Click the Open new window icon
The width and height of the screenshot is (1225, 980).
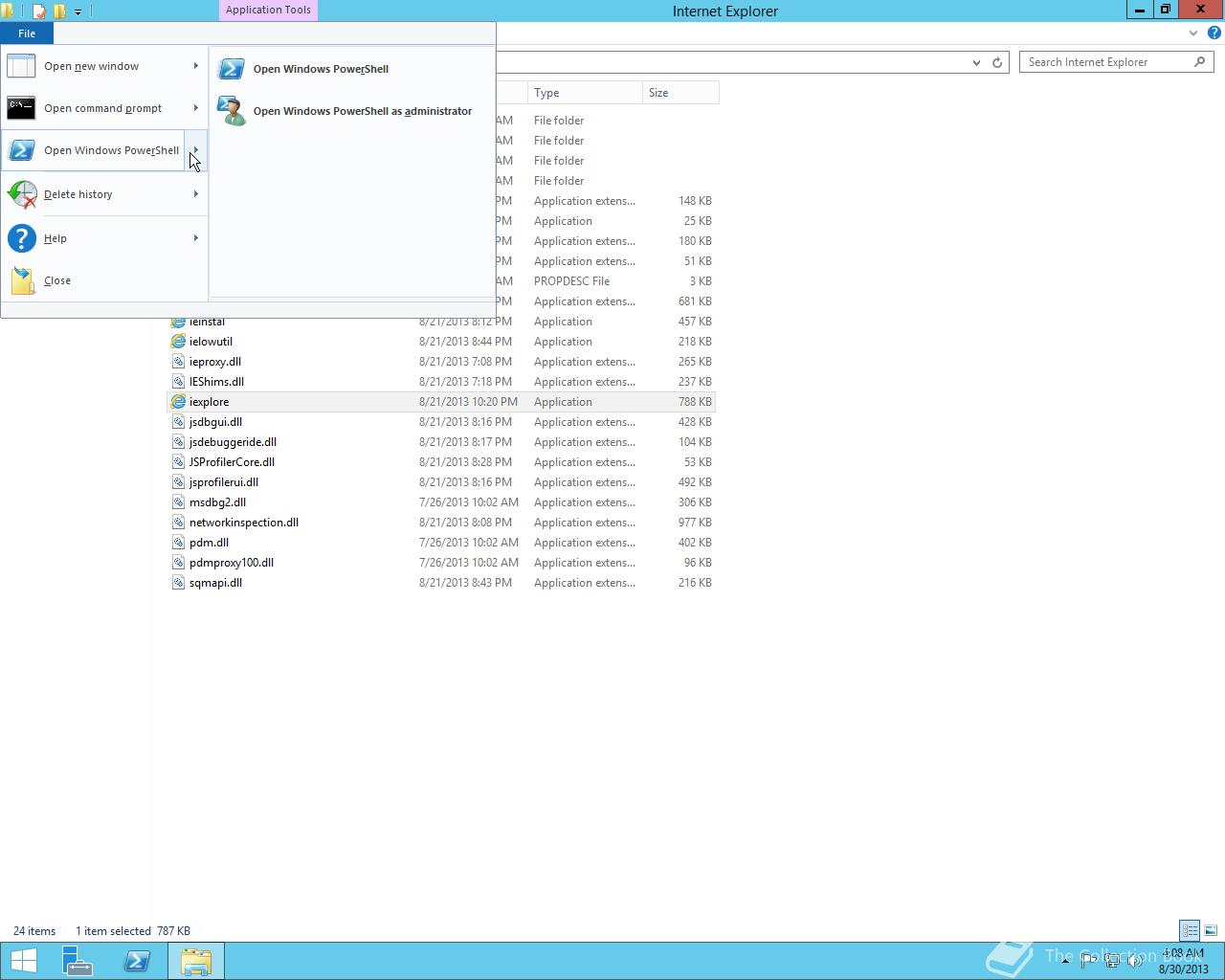(x=21, y=66)
